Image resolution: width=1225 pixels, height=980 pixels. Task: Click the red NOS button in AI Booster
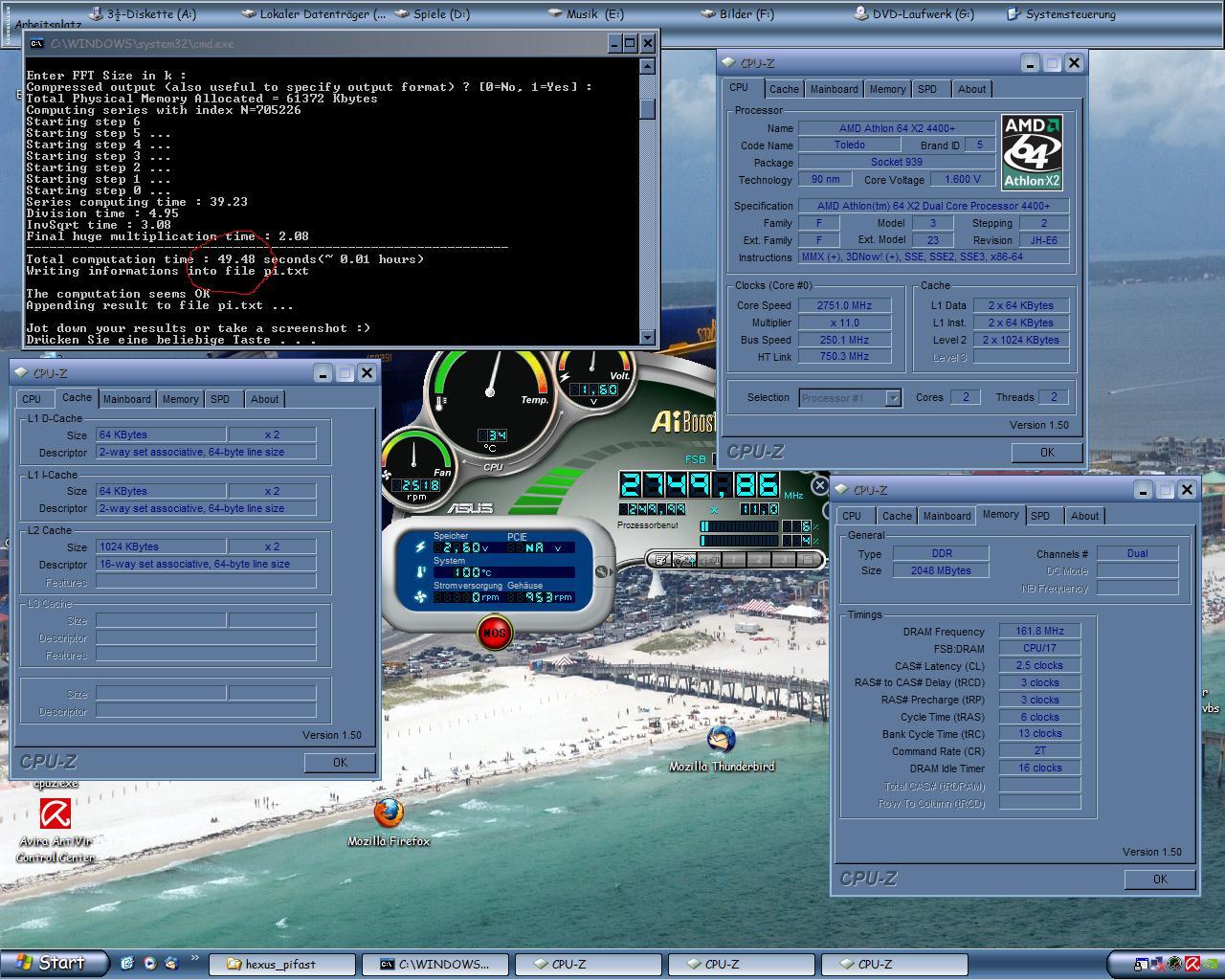[494, 633]
